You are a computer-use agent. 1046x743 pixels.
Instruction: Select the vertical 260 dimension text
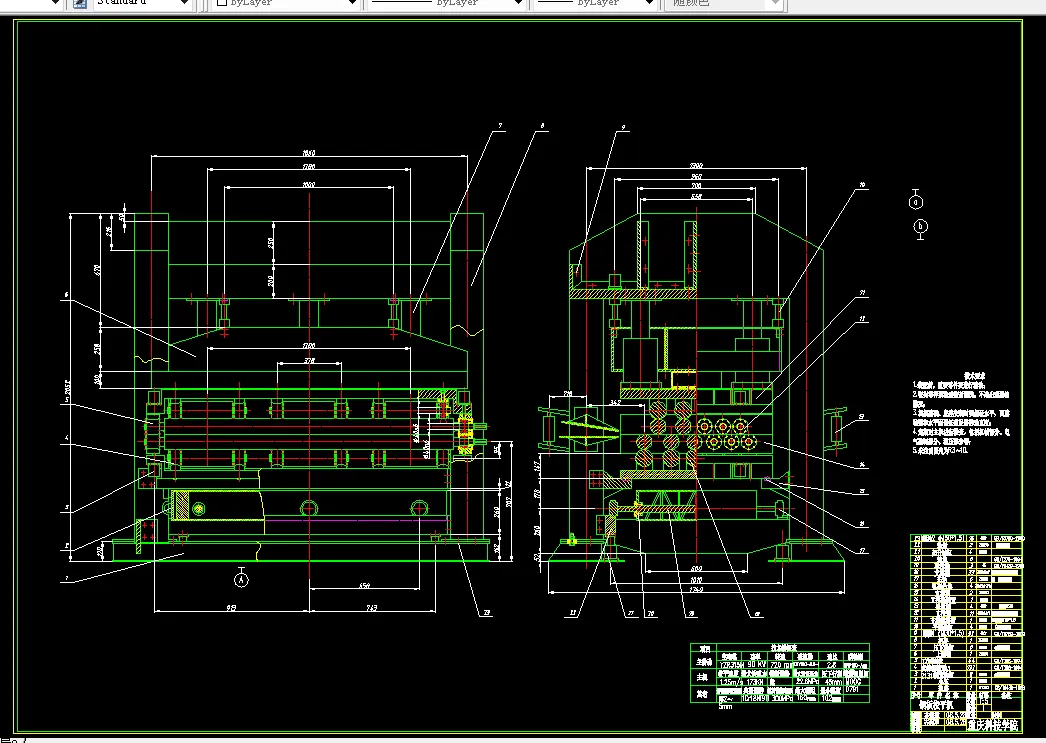pos(497,512)
